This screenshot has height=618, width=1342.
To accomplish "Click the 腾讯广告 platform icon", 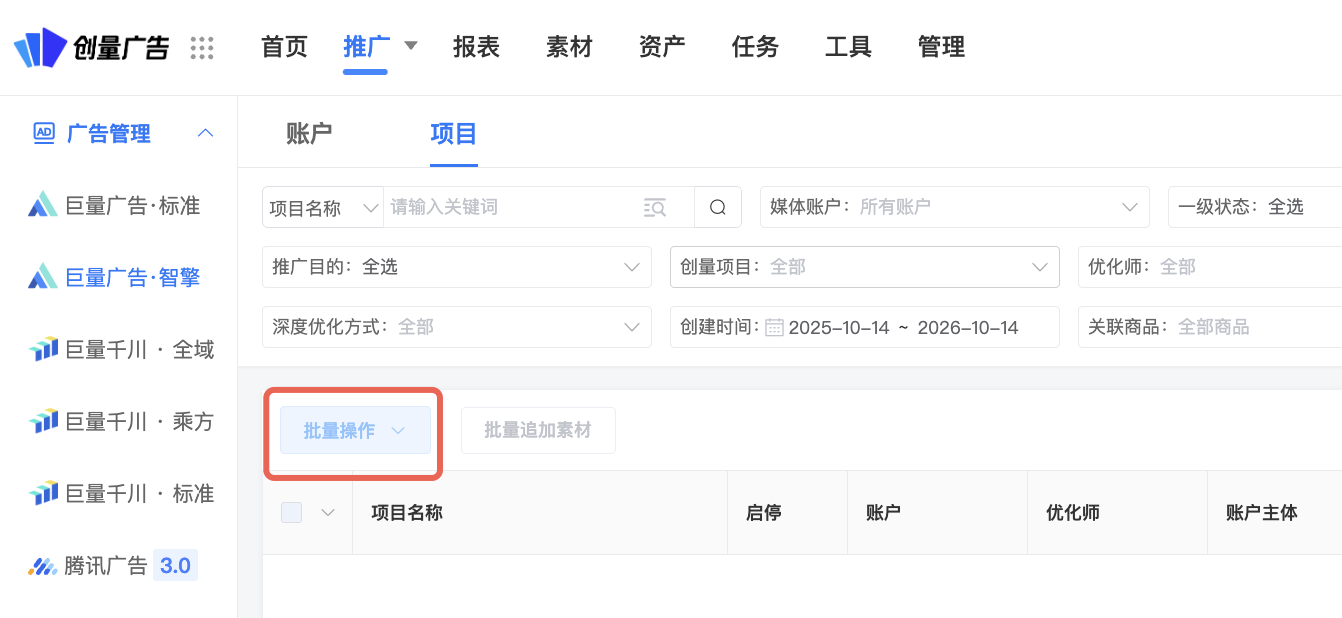I will [x=42, y=566].
